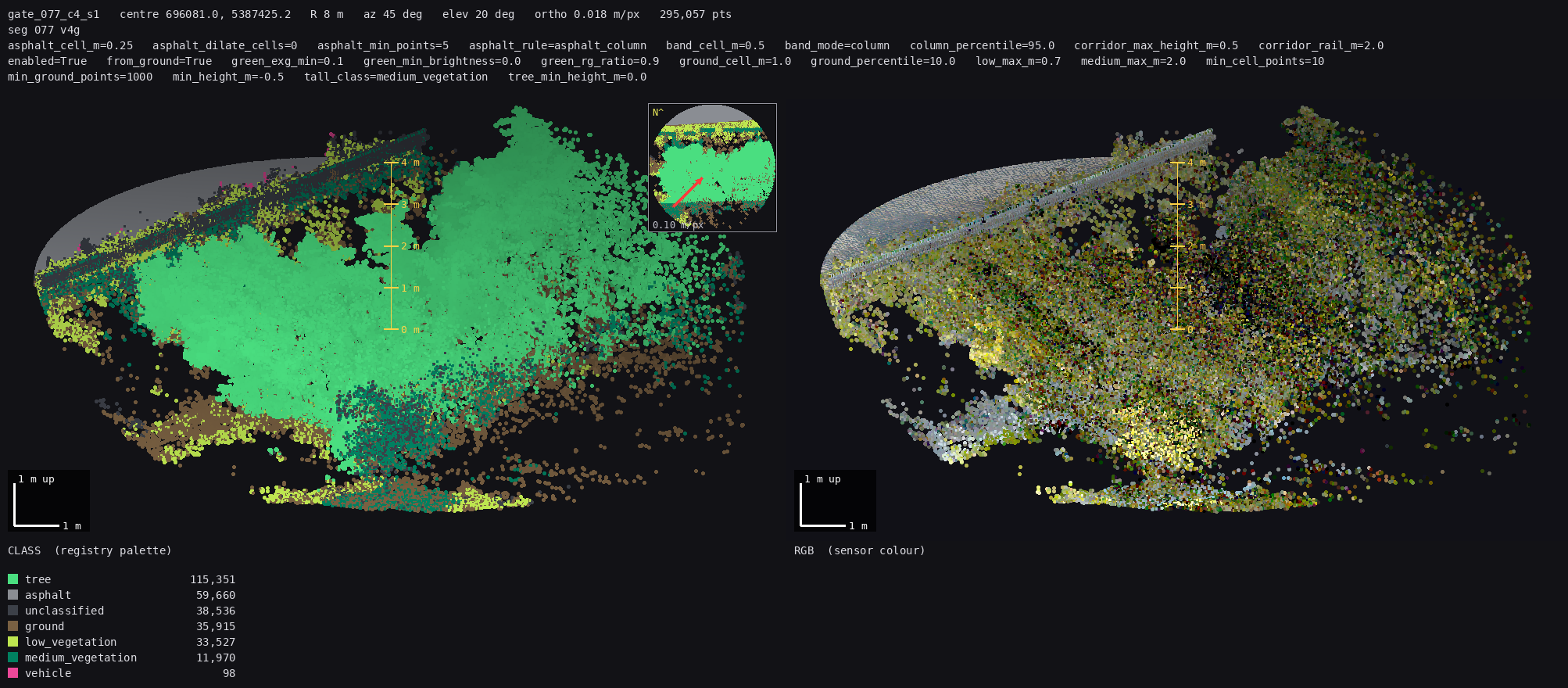
Task: Select the medium_vegetation legend label
Action: [x=81, y=658]
